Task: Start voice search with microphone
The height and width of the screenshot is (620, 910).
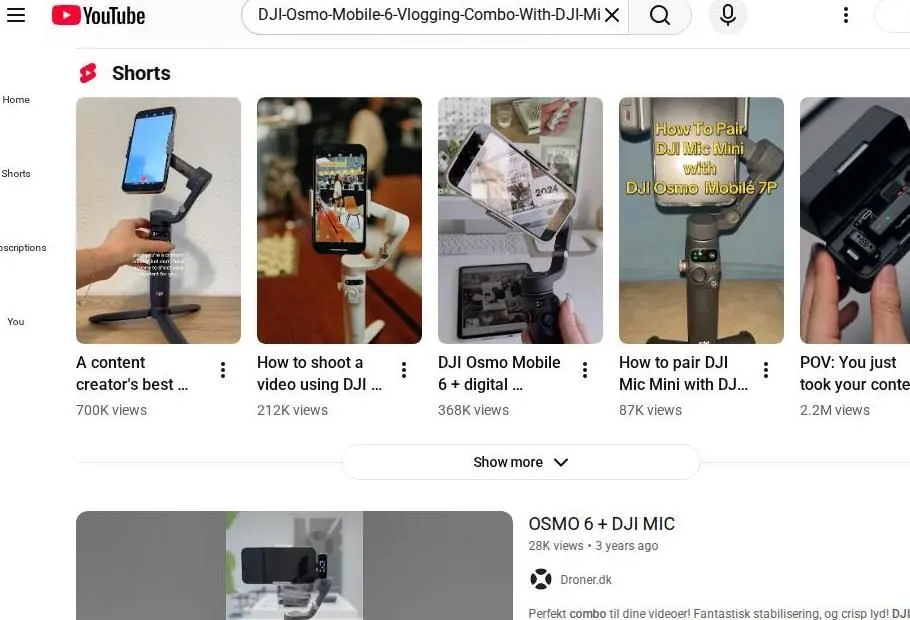Action: coord(728,15)
